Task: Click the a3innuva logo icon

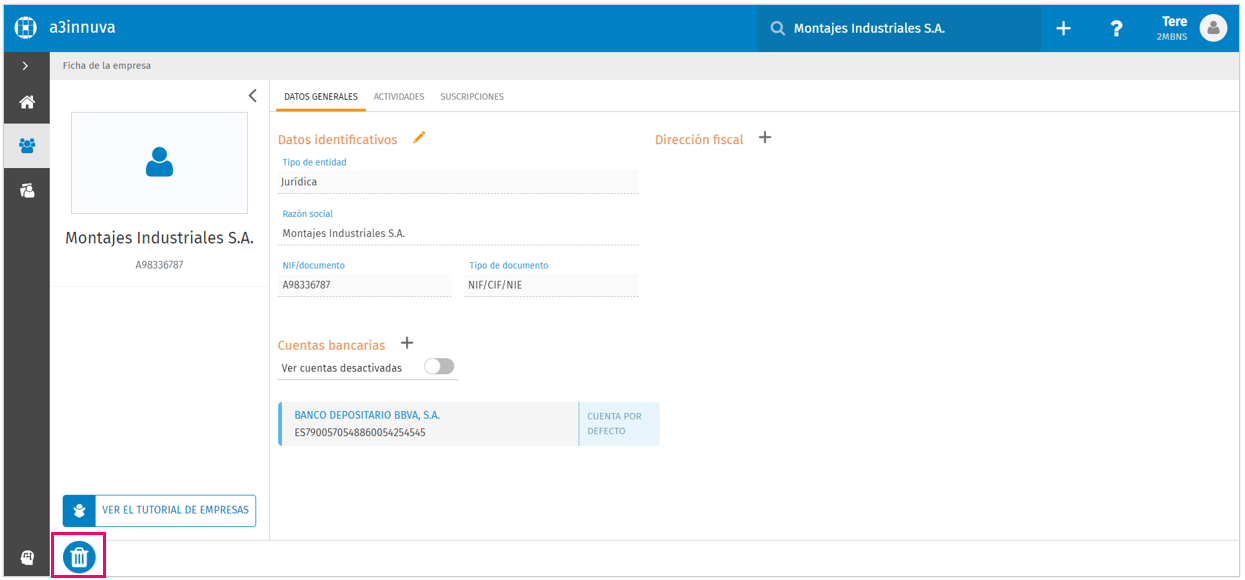Action: pyautogui.click(x=26, y=28)
